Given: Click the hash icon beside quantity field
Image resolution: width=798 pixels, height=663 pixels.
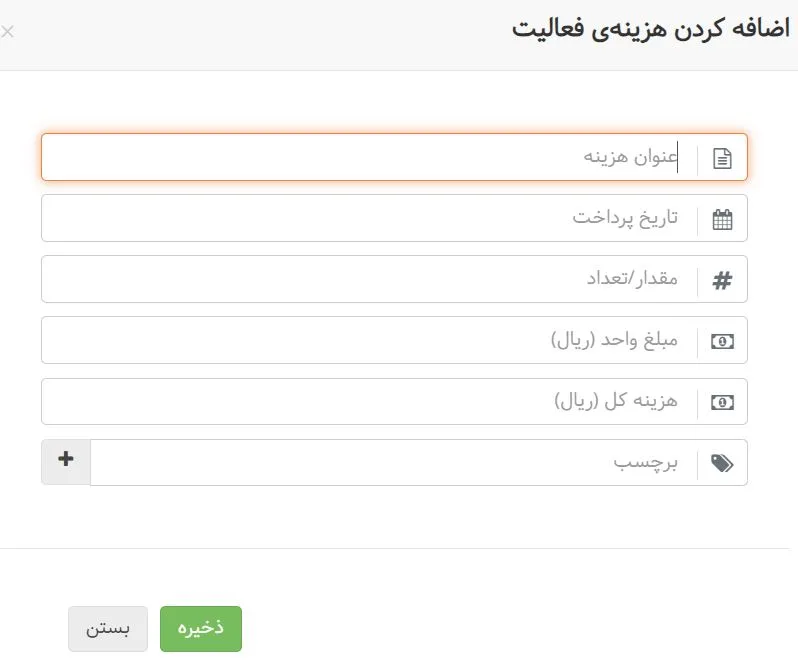Looking at the screenshot, I should coord(722,281).
